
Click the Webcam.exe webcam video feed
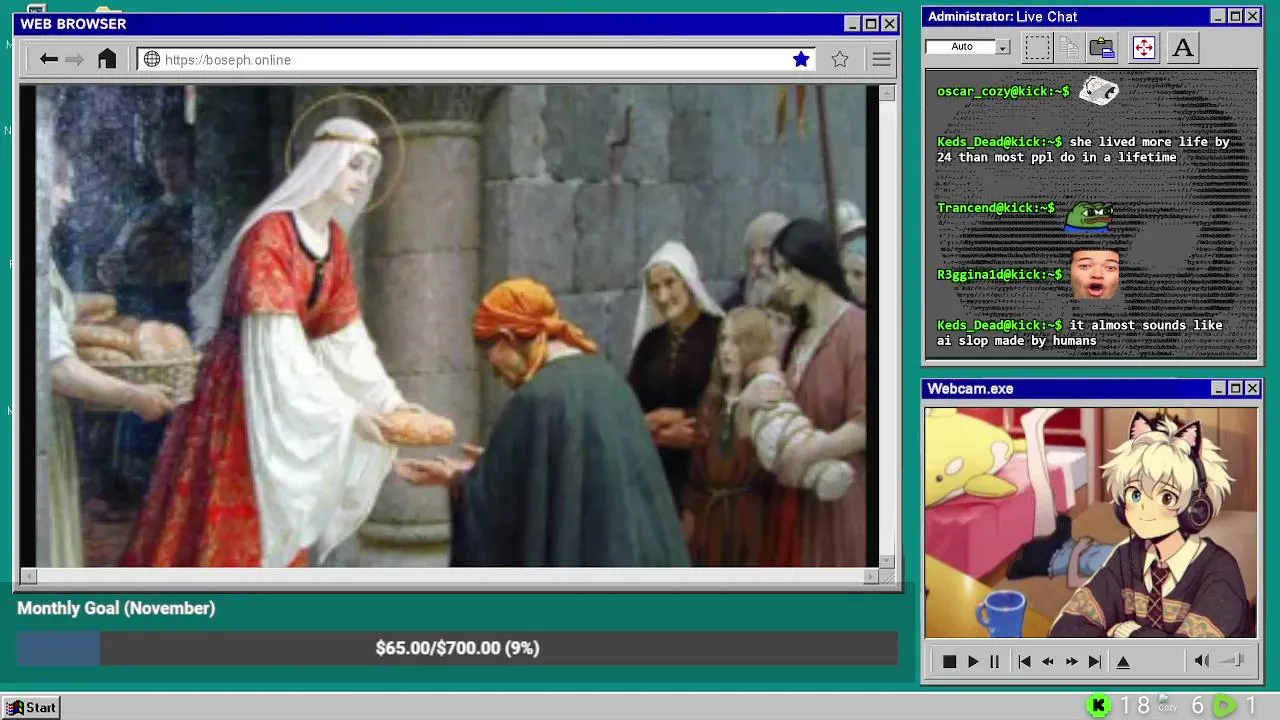(x=1090, y=522)
